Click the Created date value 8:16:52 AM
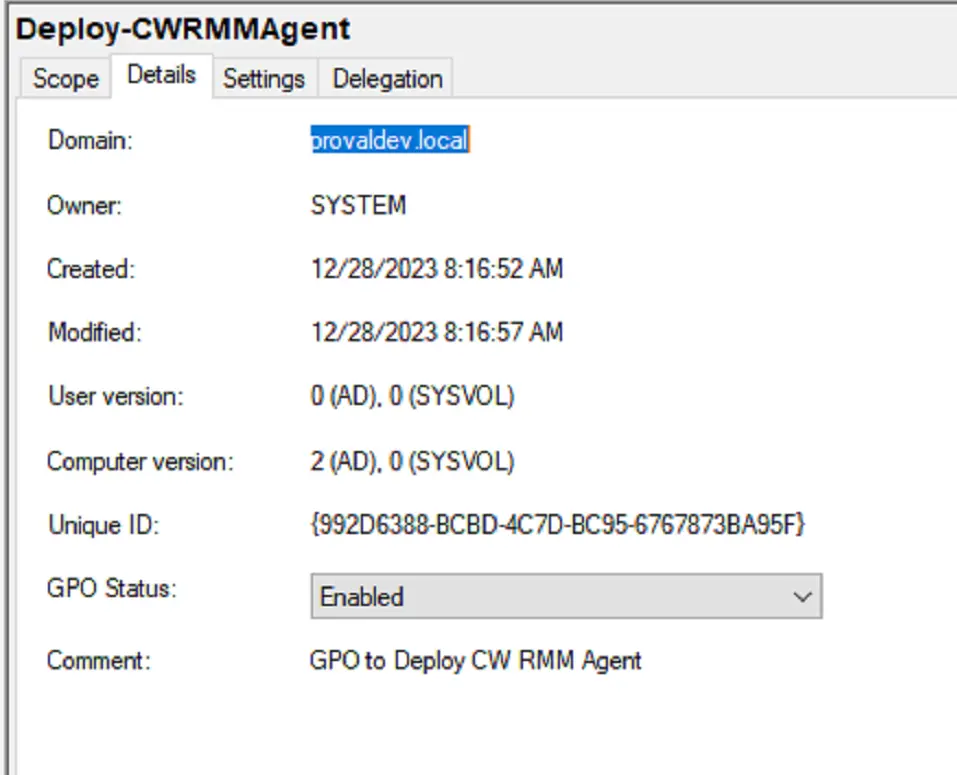This screenshot has height=775, width=957. (x=437, y=269)
